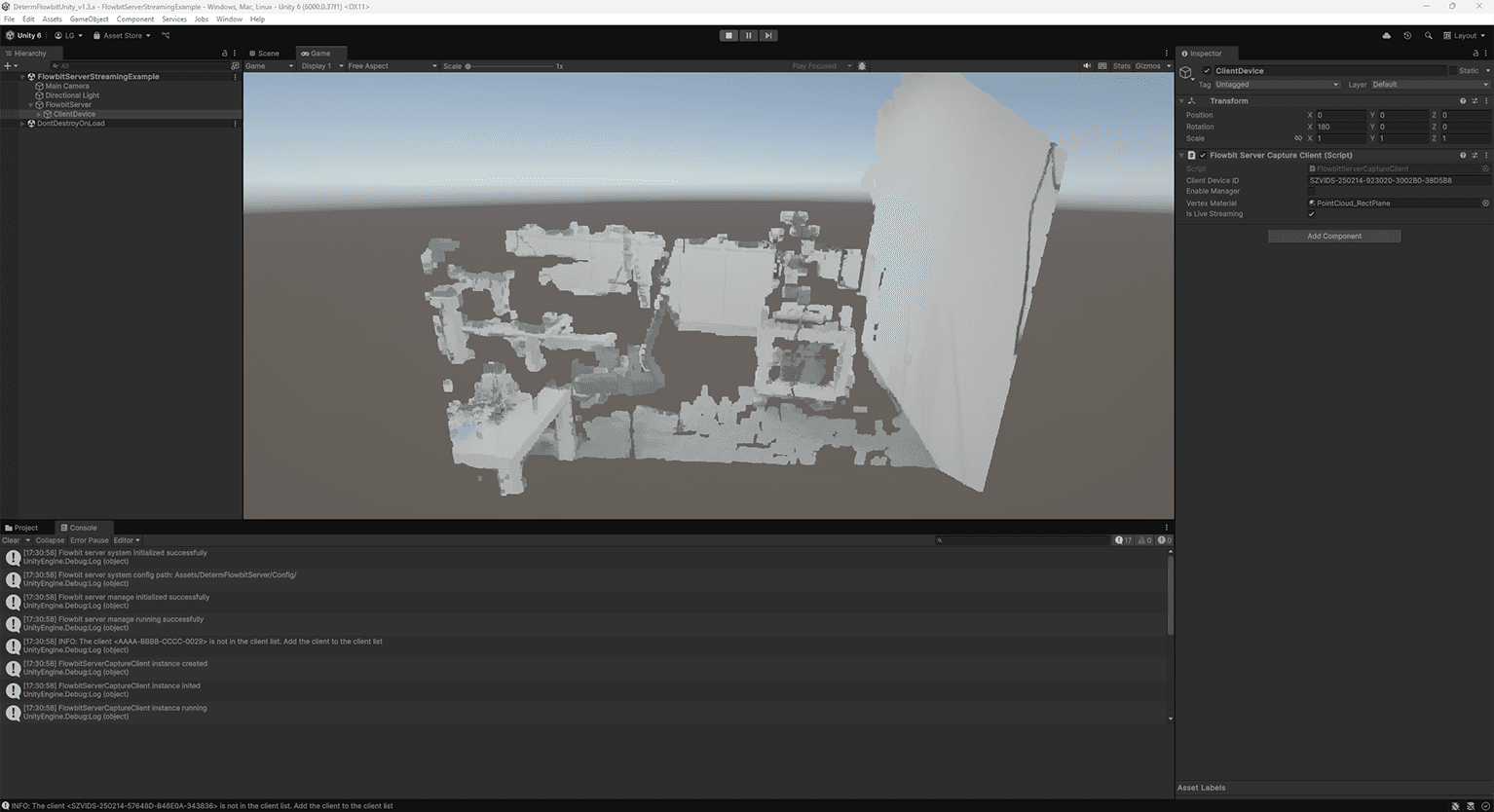This screenshot has width=1494, height=812.
Task: Toggle ClientDevice active checkbox
Action: pos(1207,70)
